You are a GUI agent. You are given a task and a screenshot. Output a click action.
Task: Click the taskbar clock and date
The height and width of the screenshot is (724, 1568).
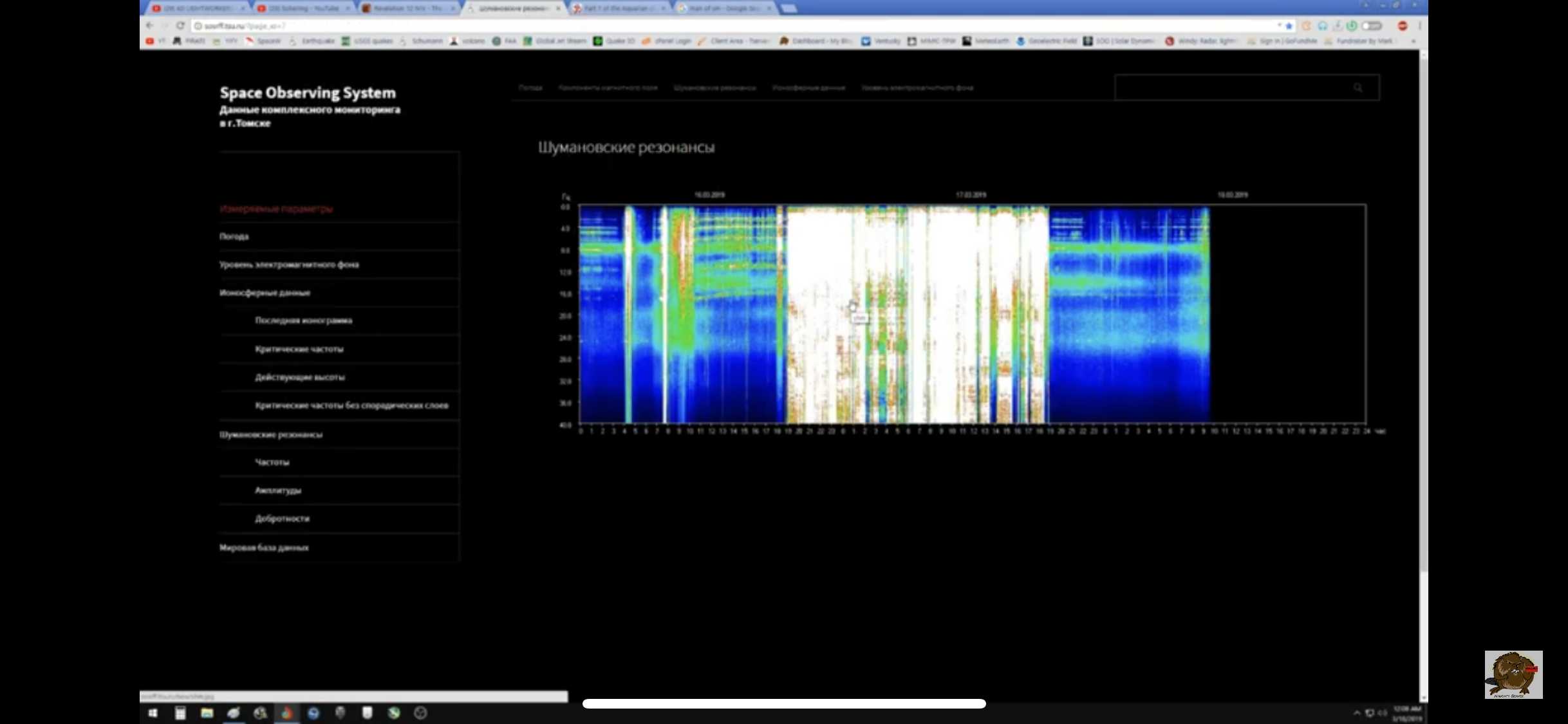[1407, 714]
